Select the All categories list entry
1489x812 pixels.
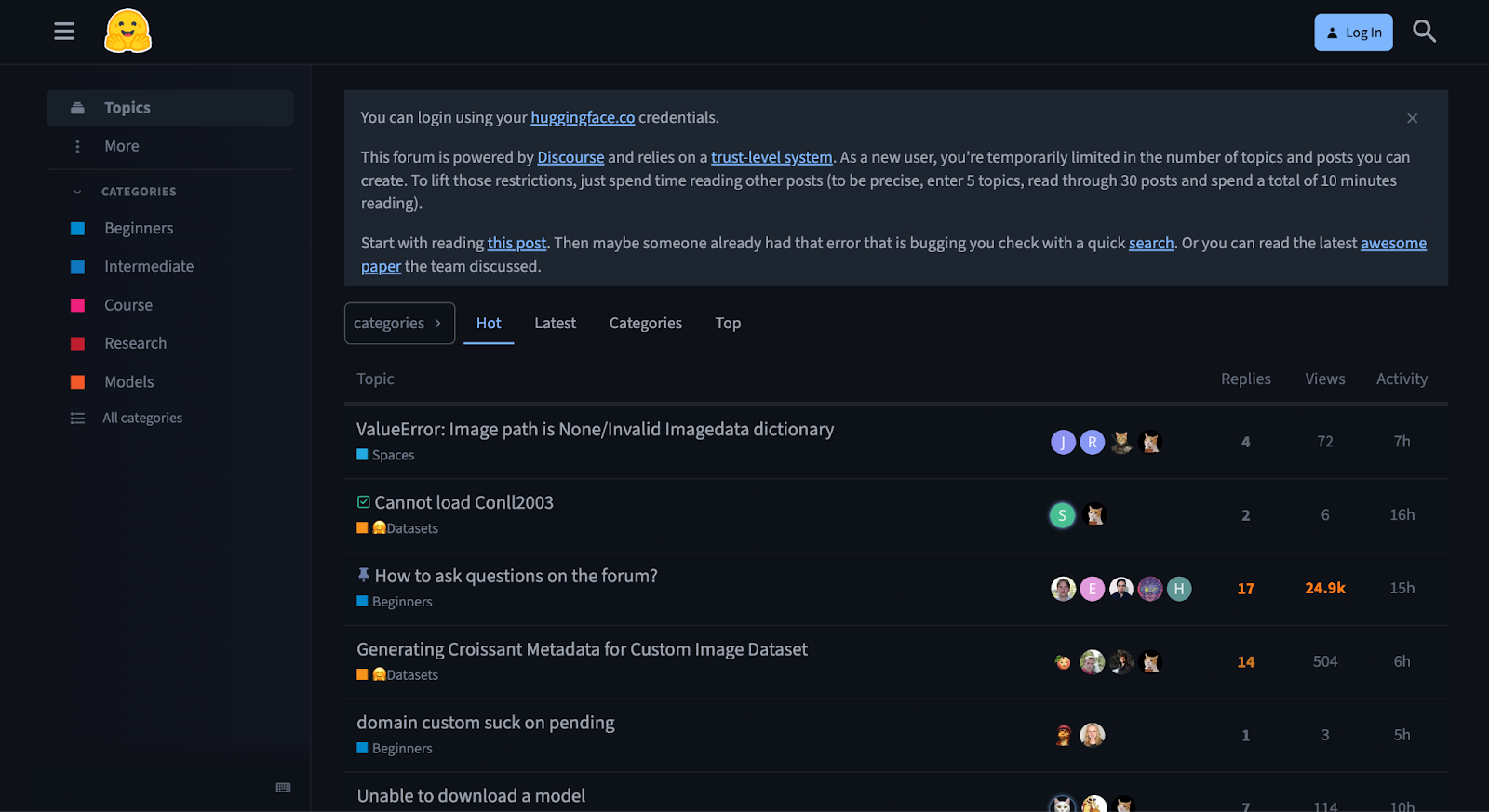142,418
